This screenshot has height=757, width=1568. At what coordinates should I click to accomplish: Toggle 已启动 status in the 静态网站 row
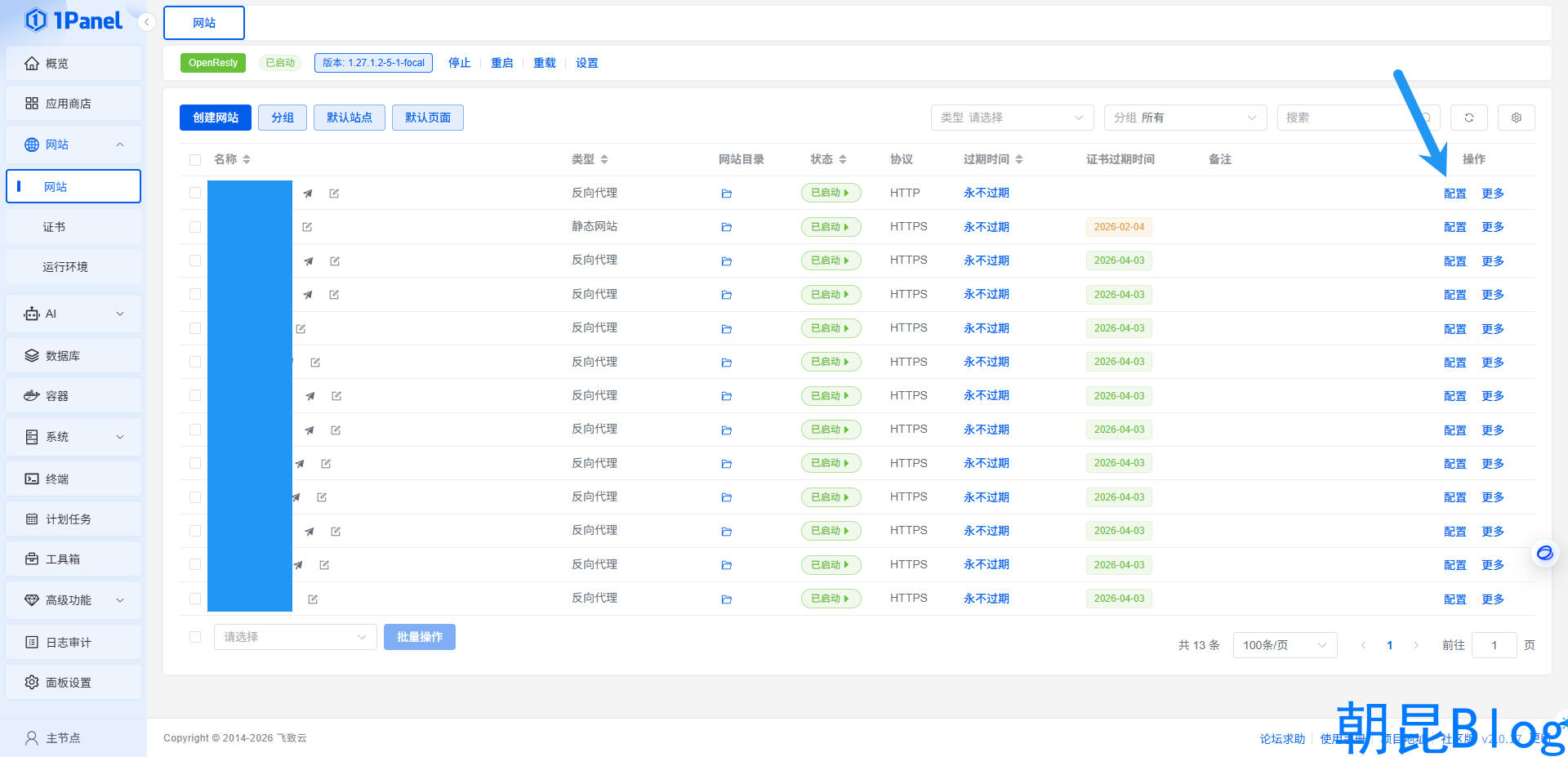click(x=831, y=227)
